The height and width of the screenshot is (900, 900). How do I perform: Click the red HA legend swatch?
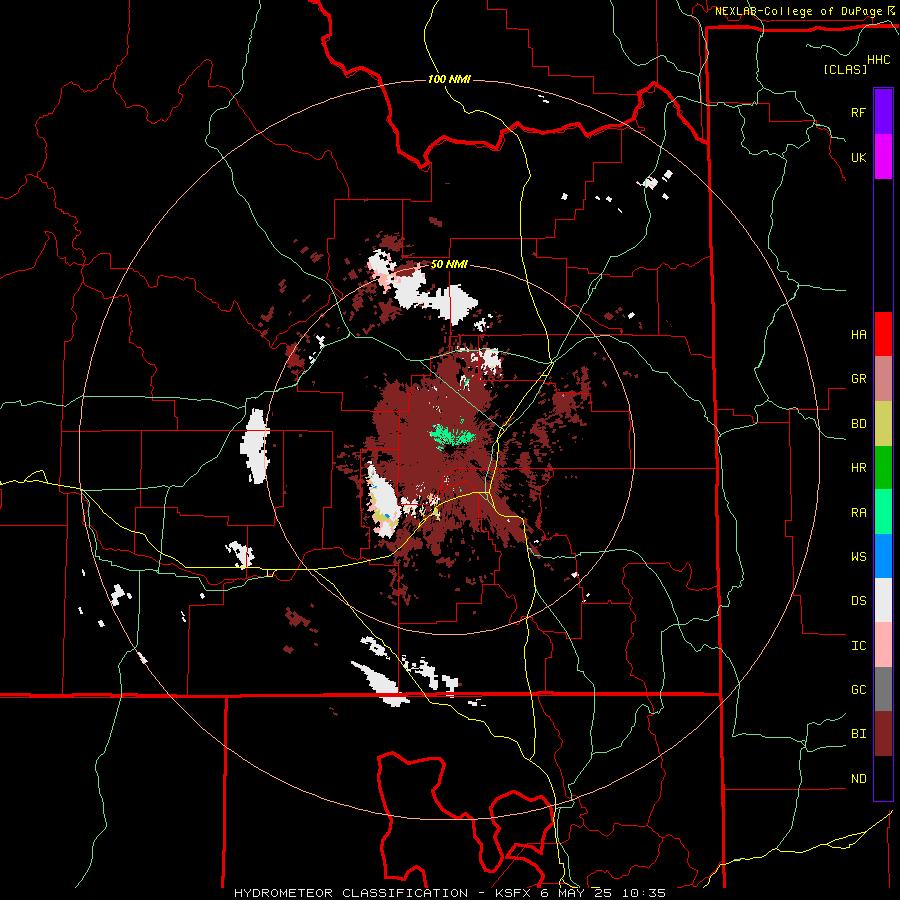coord(883,334)
